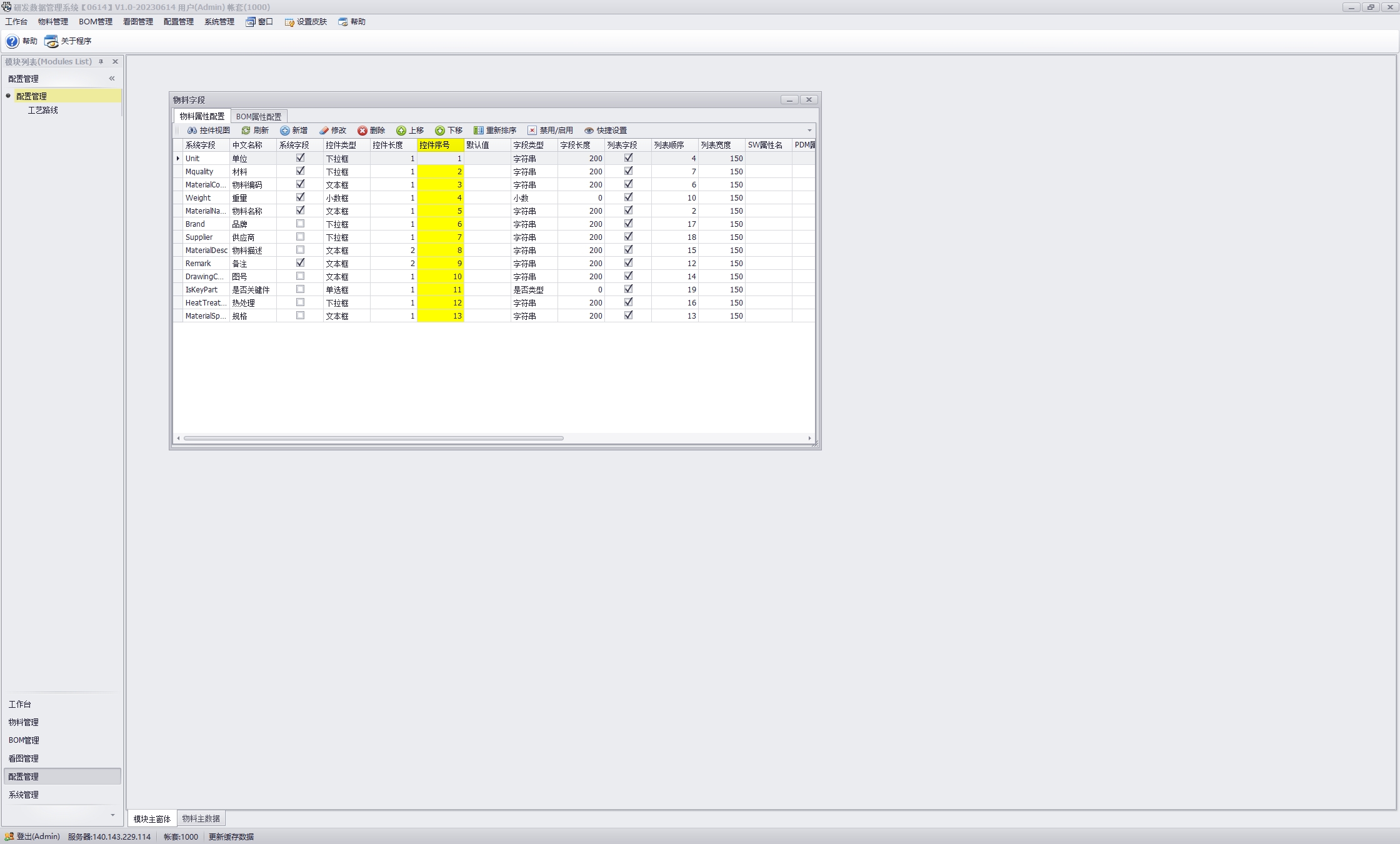This screenshot has width=1400, height=844.
Task: Pin the Modules List panel
Action: (101, 62)
